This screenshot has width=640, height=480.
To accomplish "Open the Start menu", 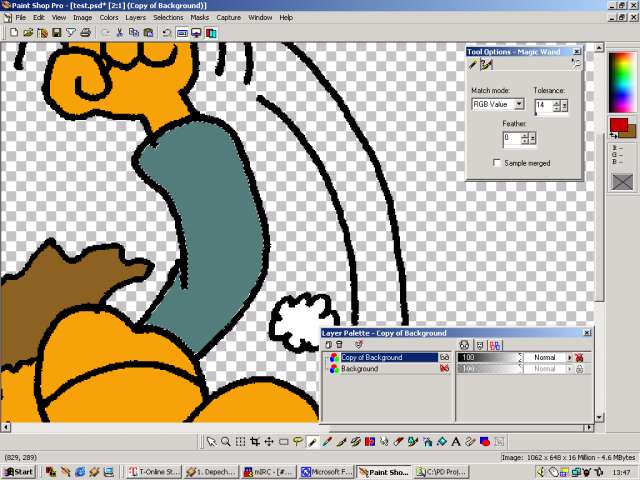I will point(19,472).
